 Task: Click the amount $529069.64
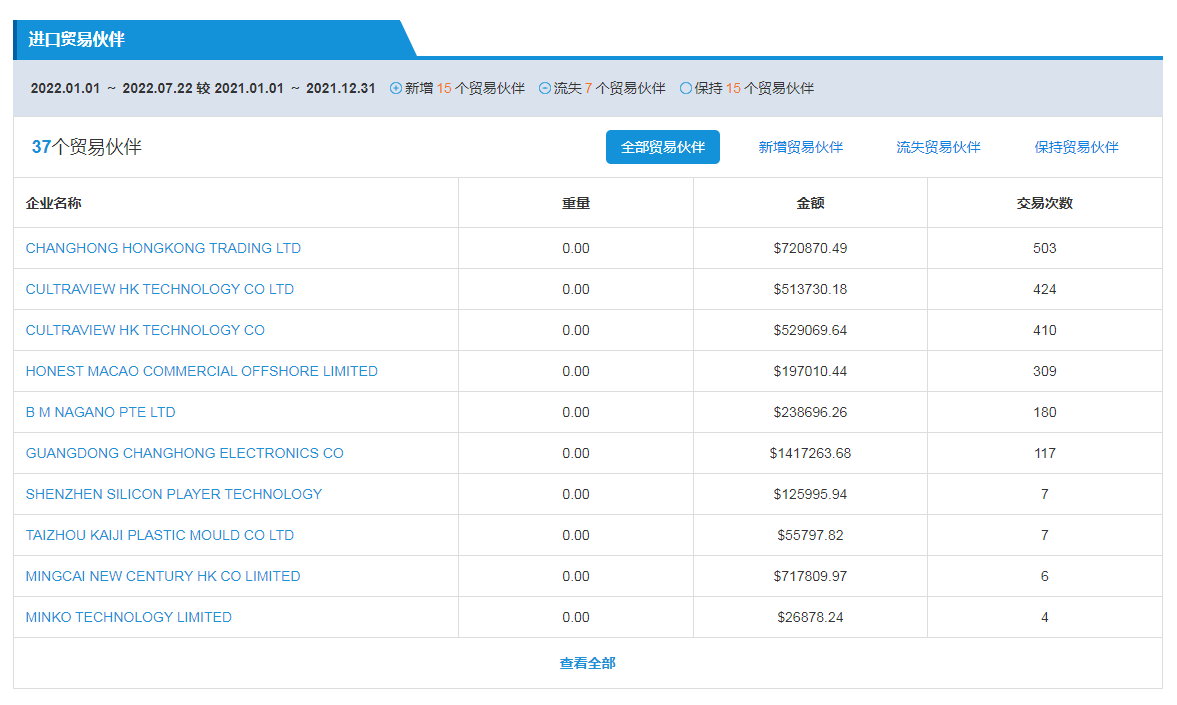(810, 330)
